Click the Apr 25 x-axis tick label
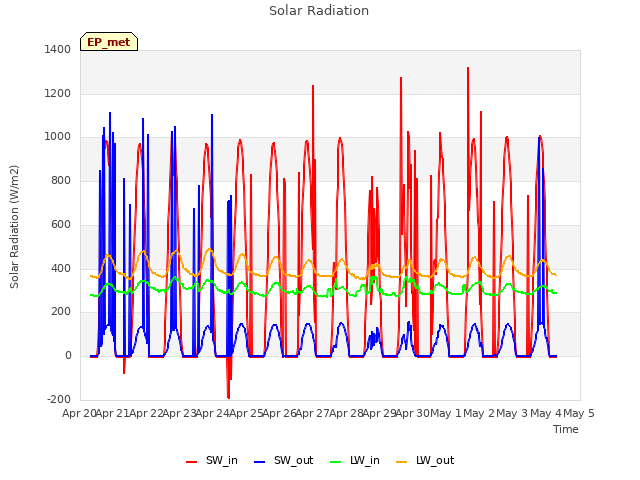The width and height of the screenshot is (640, 480). (246, 413)
